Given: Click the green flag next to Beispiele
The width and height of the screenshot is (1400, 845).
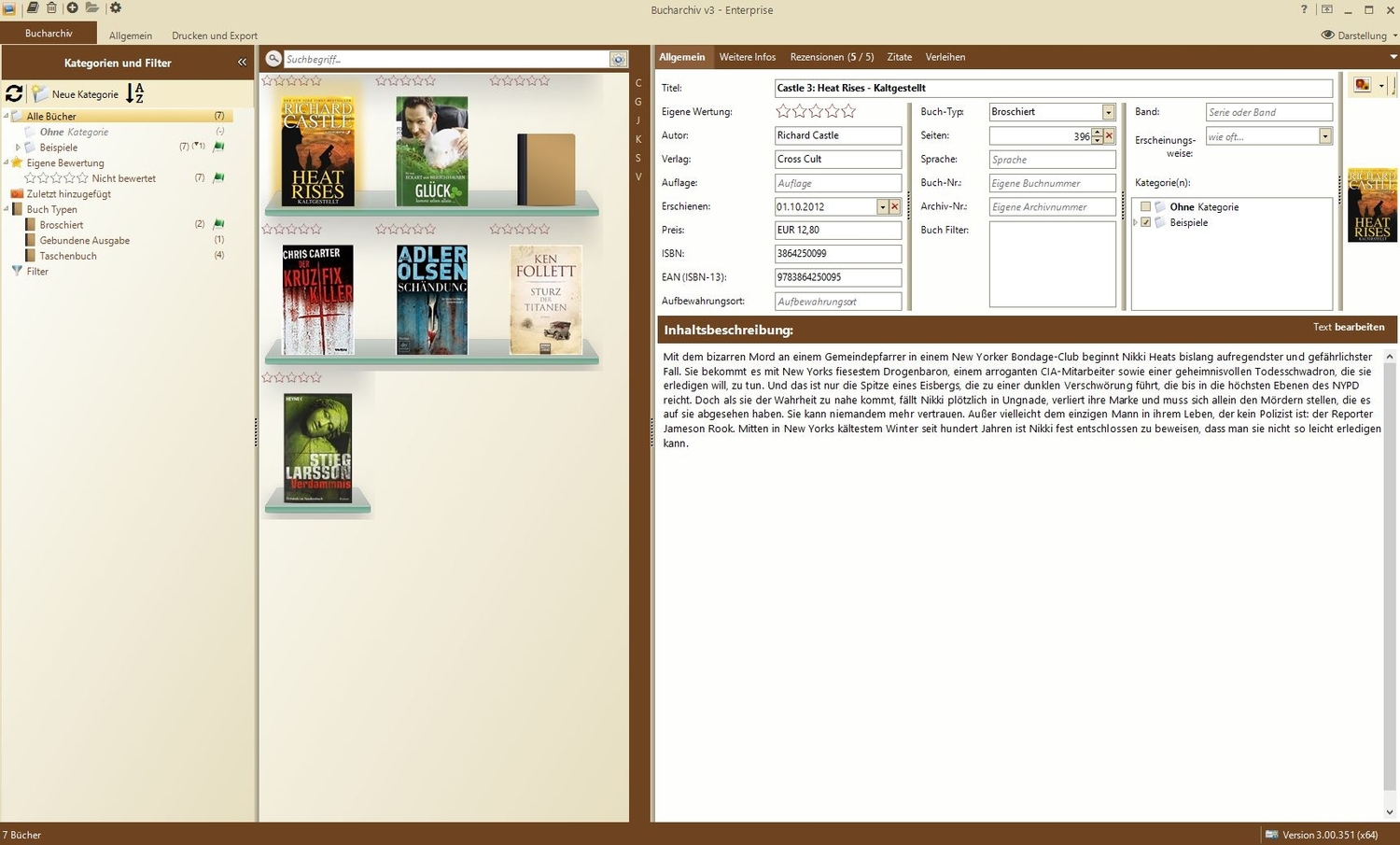Looking at the screenshot, I should pos(219,147).
